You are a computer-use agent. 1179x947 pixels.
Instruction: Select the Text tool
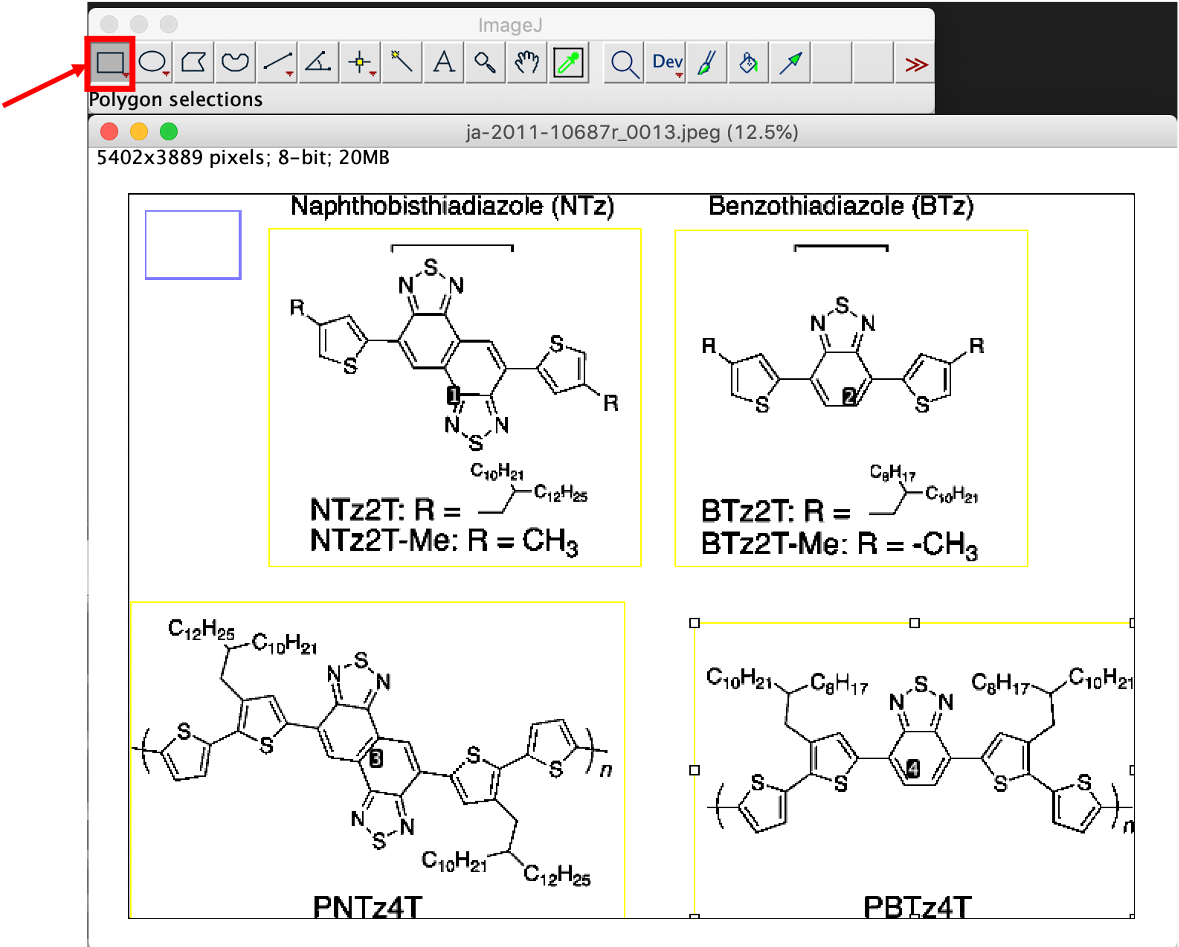point(443,63)
